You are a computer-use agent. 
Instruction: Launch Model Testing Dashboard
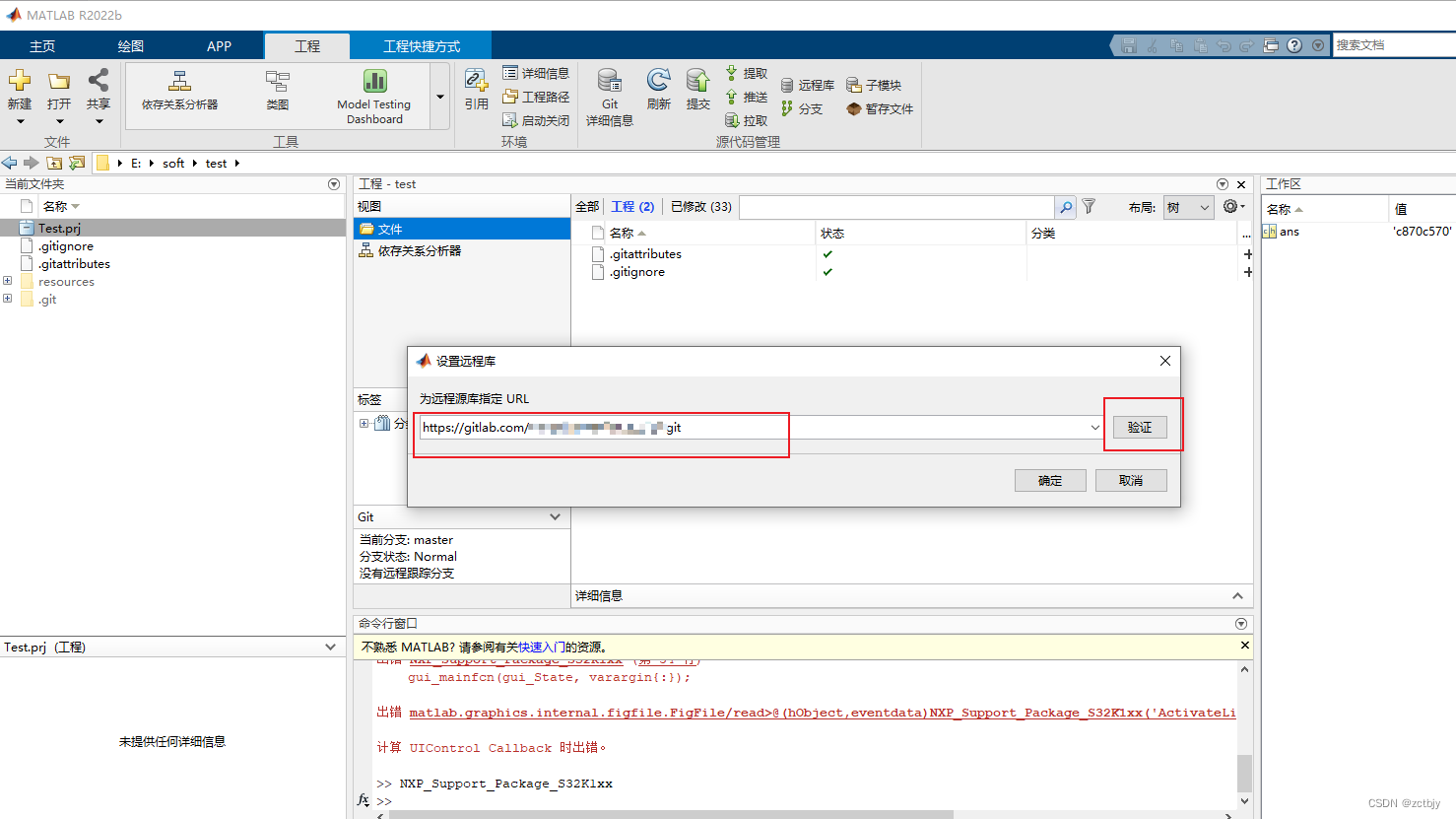pos(374,97)
